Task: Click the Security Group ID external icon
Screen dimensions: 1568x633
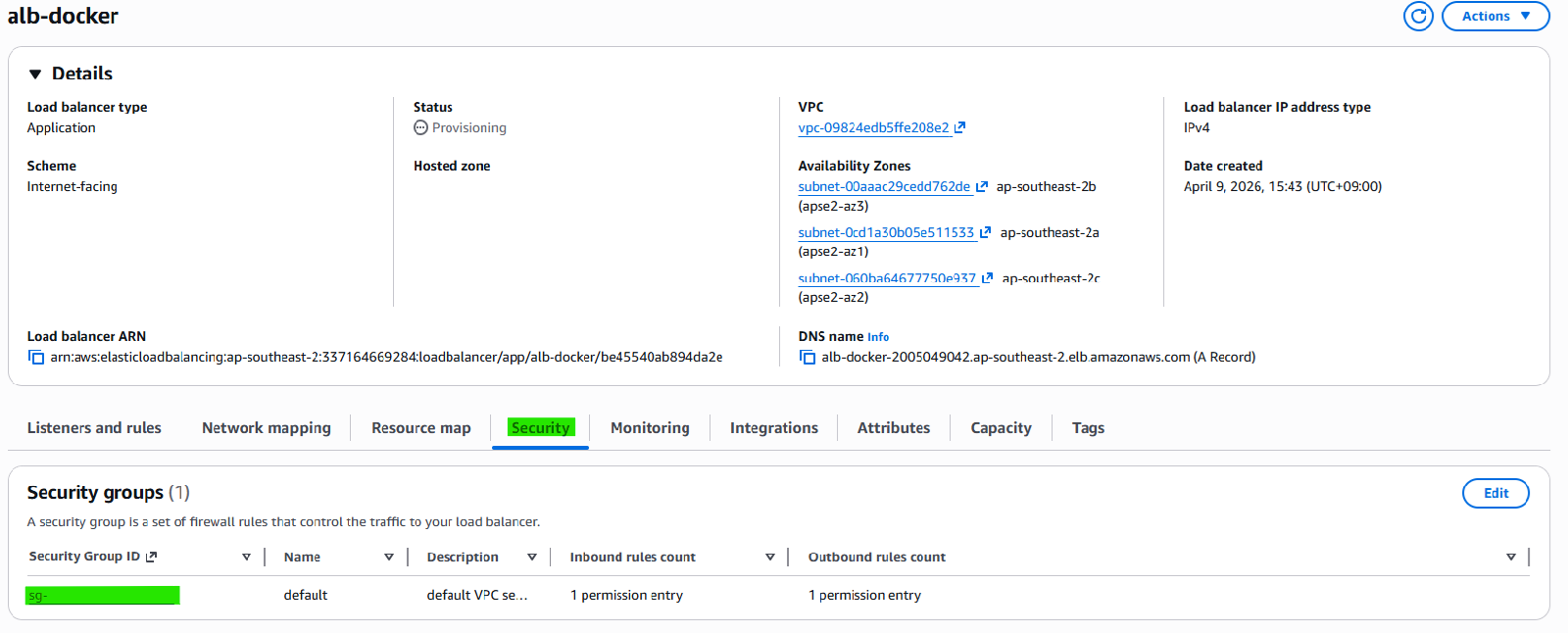Action: click(151, 557)
